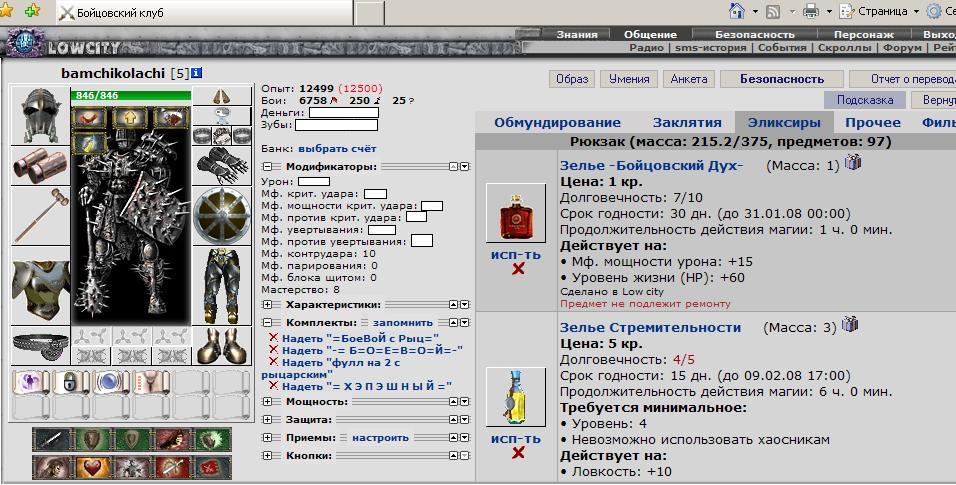Screen dimensions: 956x485
Task: Click the yellow potion bottle thumbnail
Action: [x=516, y=397]
